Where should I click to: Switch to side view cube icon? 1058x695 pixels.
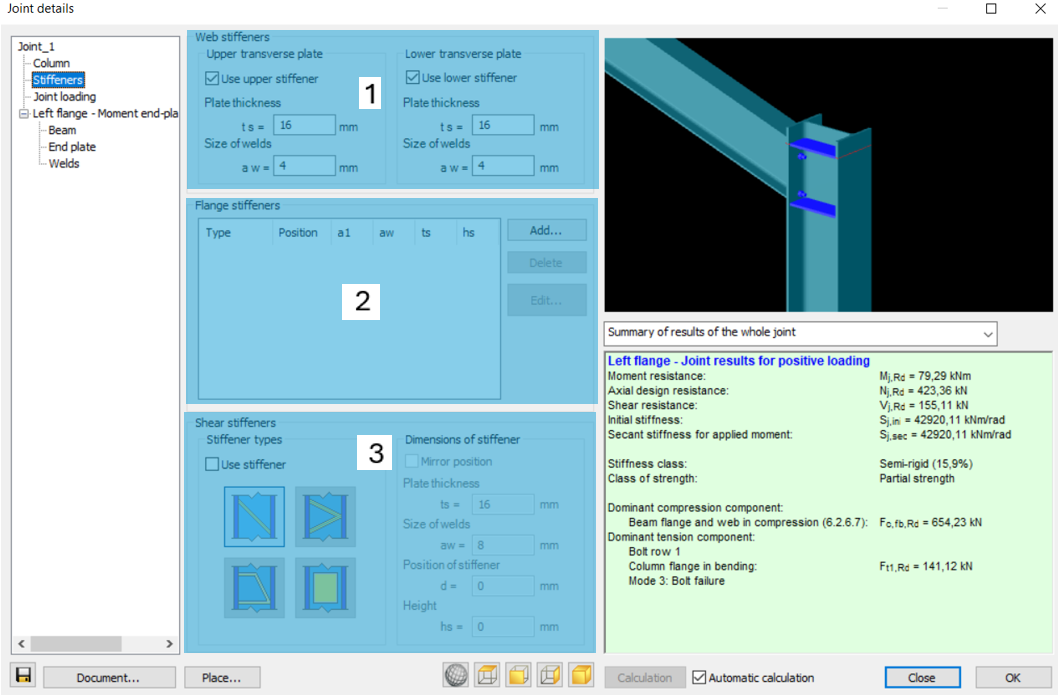(550, 675)
